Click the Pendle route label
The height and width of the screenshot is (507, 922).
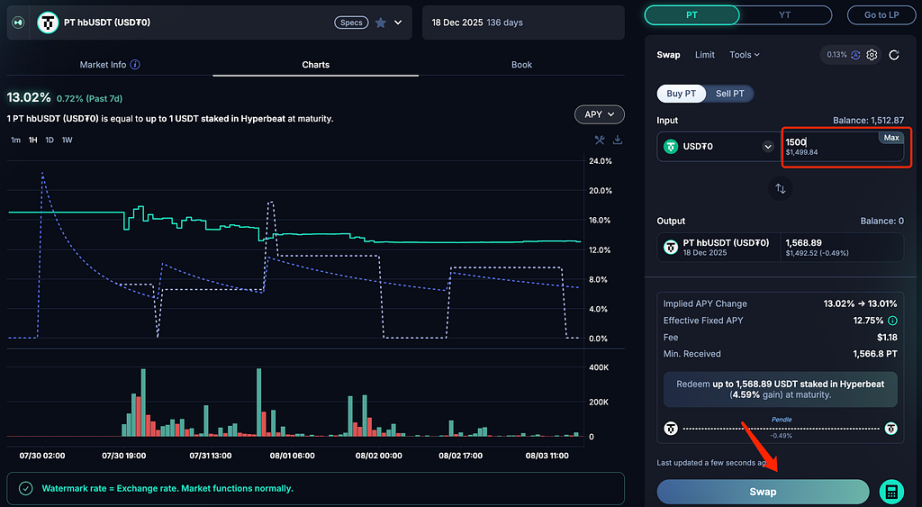[x=781, y=419]
